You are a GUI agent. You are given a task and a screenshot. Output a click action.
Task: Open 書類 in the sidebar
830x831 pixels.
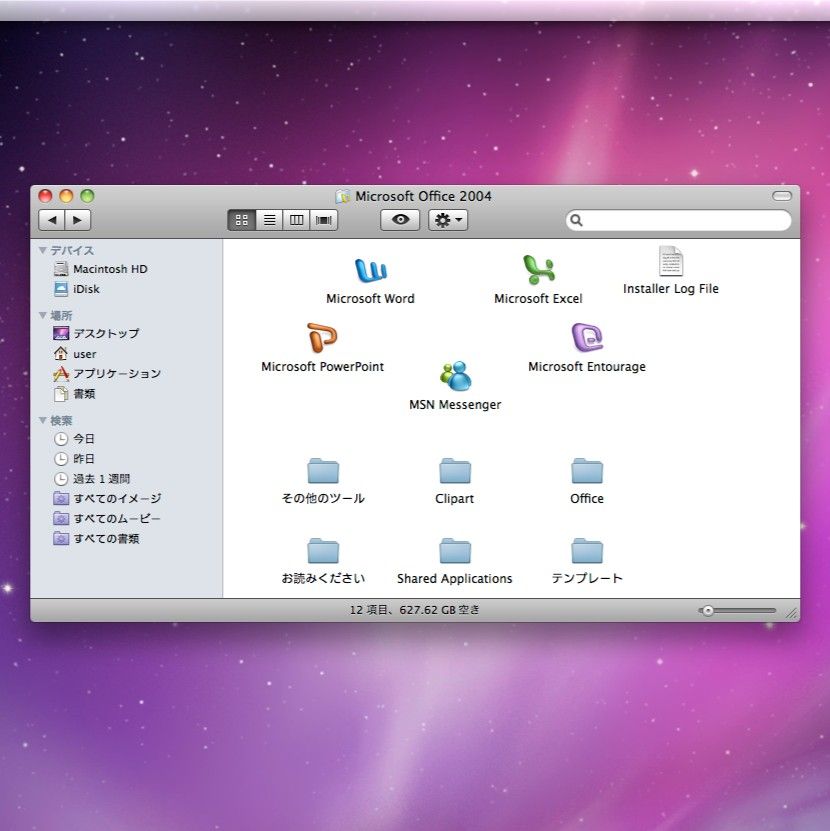tap(74, 394)
